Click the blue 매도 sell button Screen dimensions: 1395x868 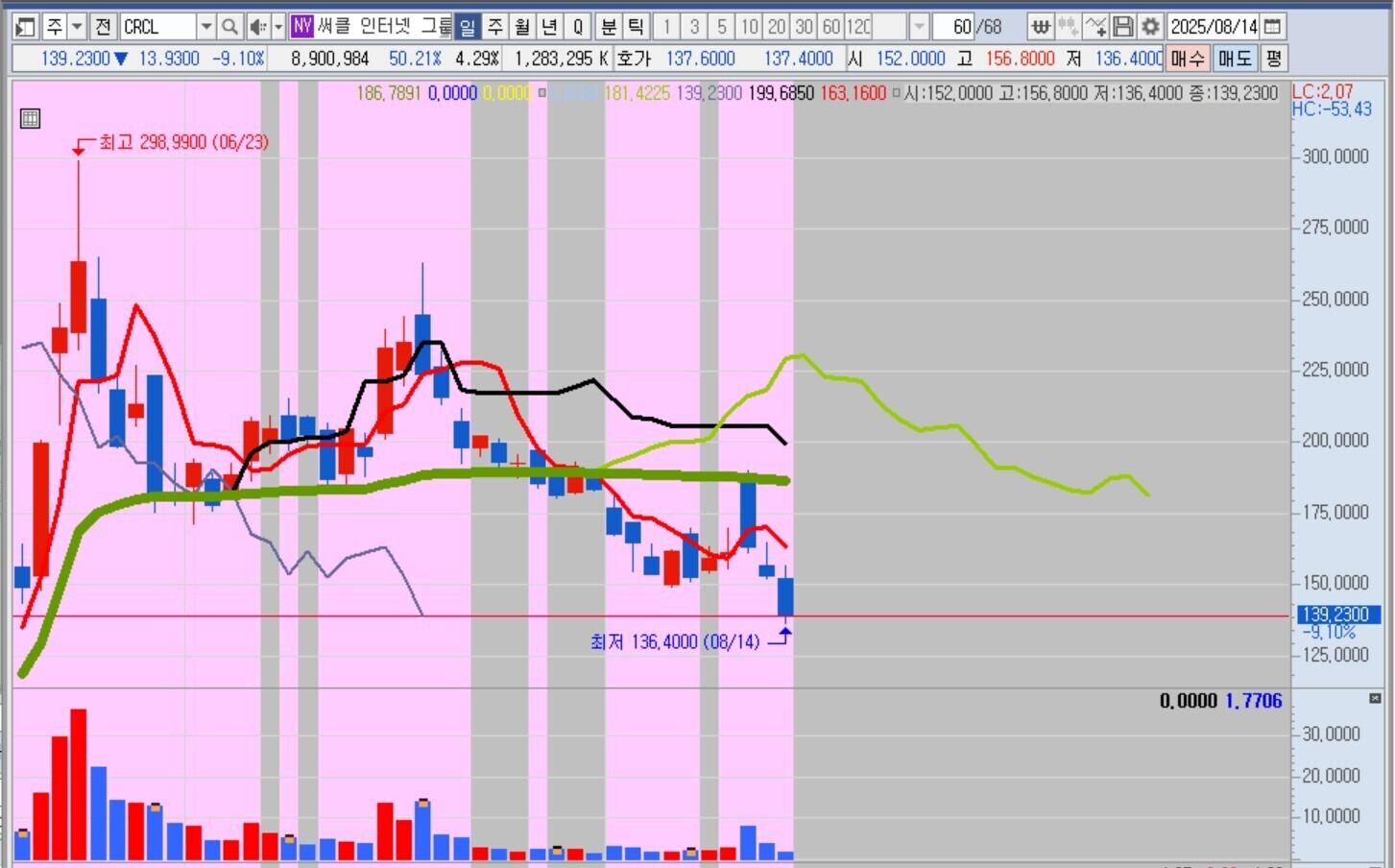click(1236, 59)
